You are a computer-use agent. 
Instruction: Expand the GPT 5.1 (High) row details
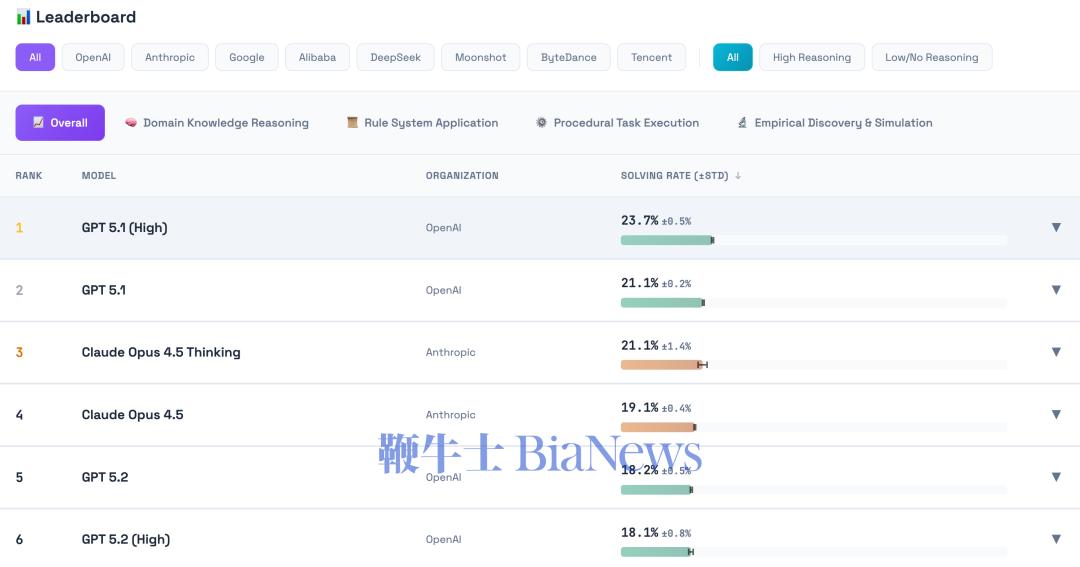(x=1055, y=228)
